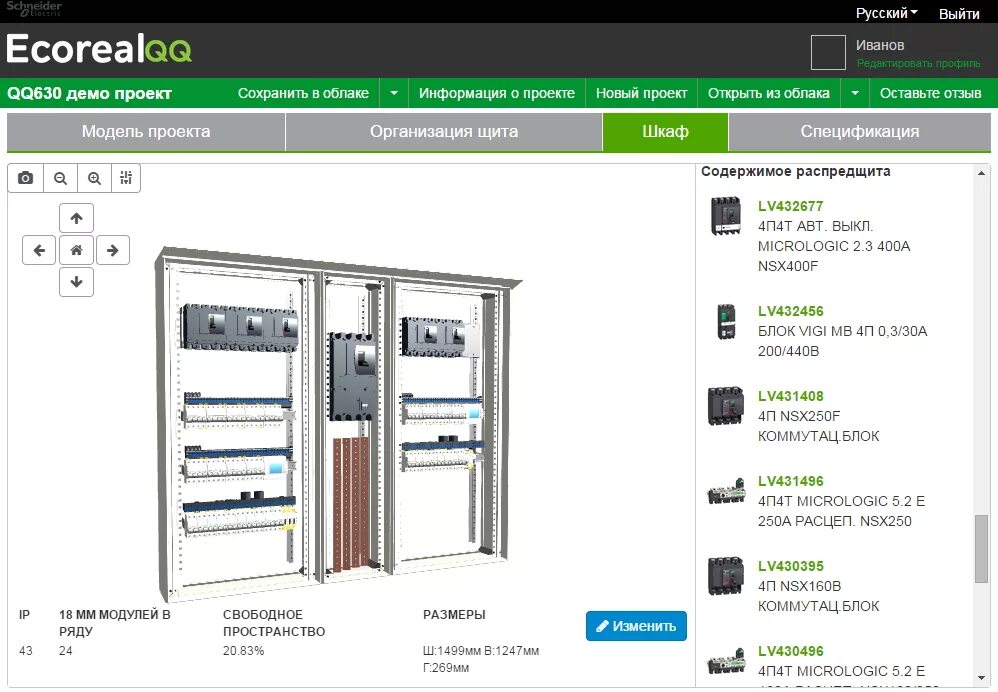Click the modules per row value 24
This screenshot has width=998, height=692.
(x=66, y=651)
